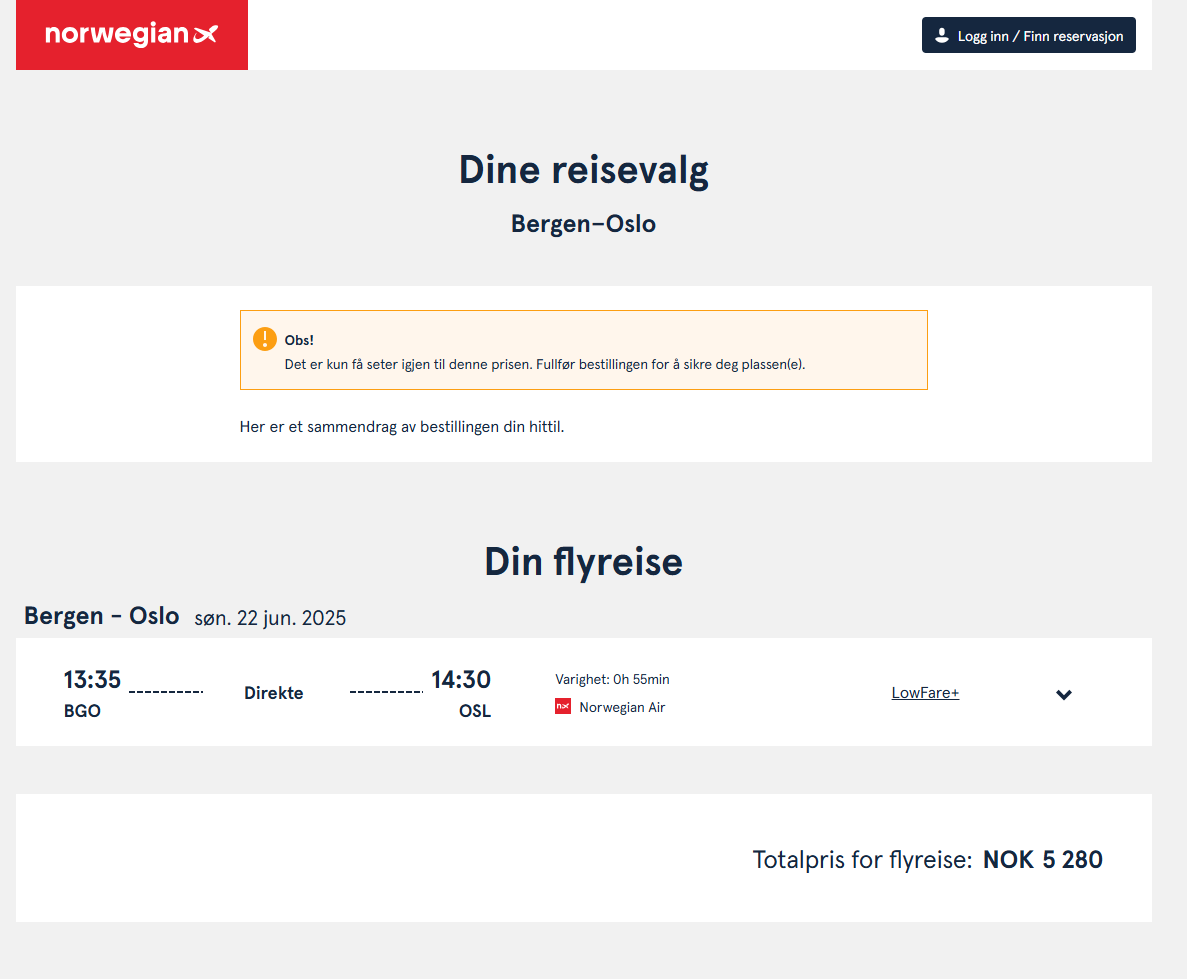
Task: Click the BGO departure airport code
Action: point(82,712)
